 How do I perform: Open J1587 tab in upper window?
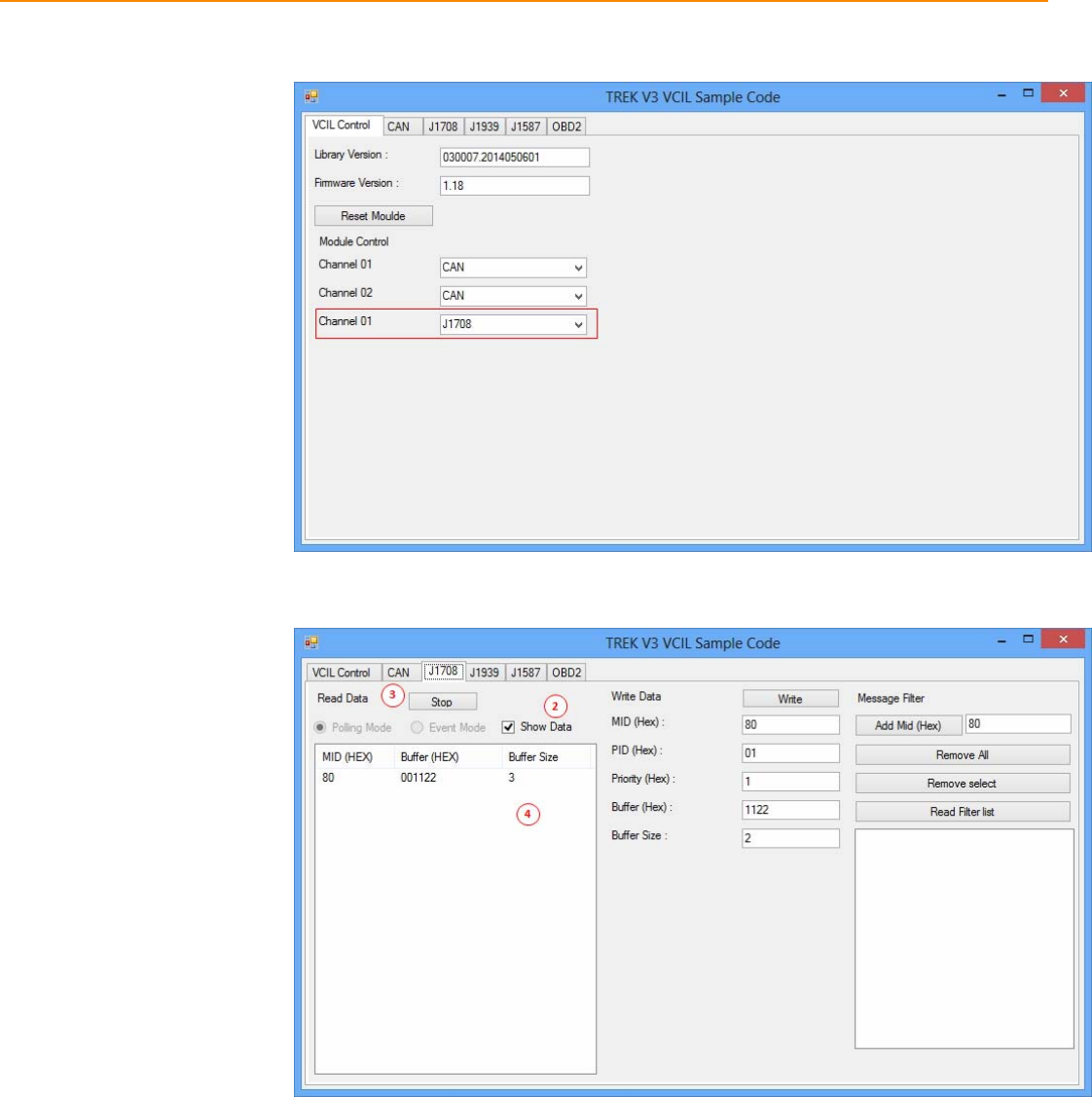[x=526, y=127]
